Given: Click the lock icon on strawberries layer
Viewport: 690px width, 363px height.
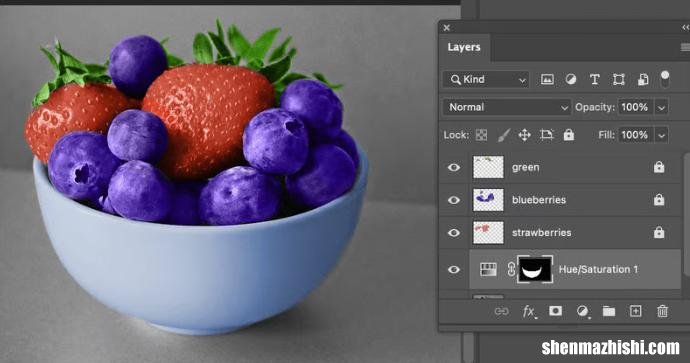Looking at the screenshot, I should coord(659,232).
